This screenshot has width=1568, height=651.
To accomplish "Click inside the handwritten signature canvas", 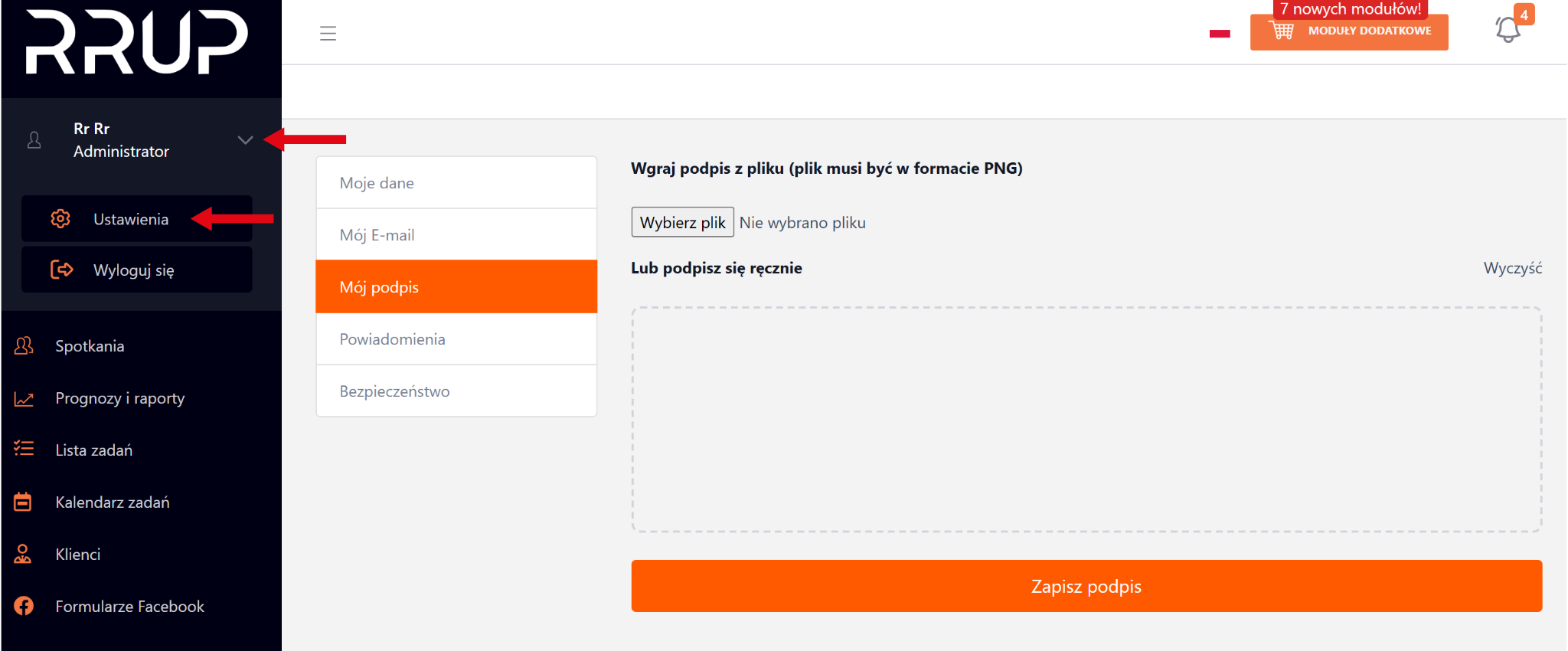I will point(1086,419).
